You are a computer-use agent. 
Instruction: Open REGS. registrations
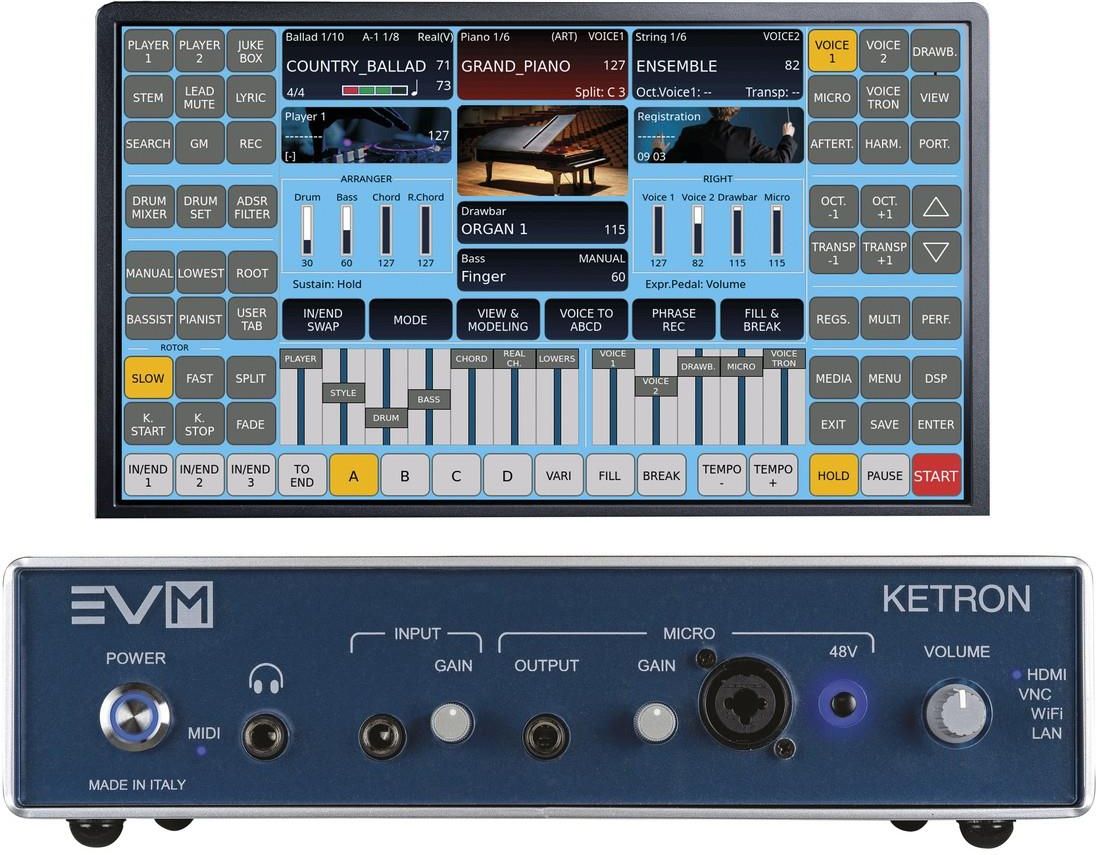(833, 319)
